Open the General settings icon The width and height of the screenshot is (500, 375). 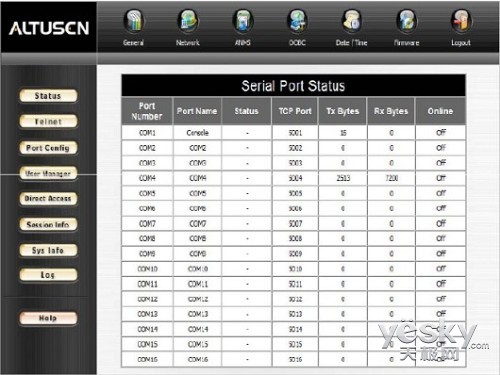133,21
